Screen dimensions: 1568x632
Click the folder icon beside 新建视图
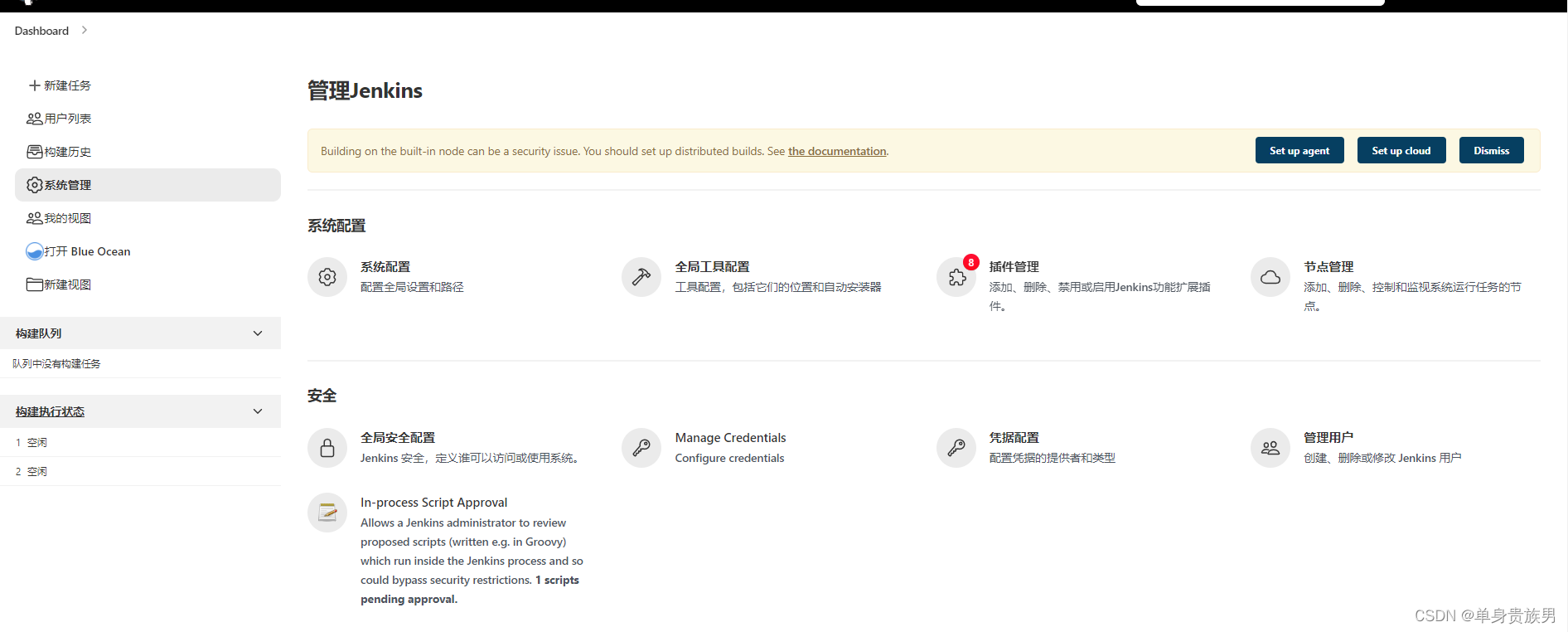[x=35, y=284]
